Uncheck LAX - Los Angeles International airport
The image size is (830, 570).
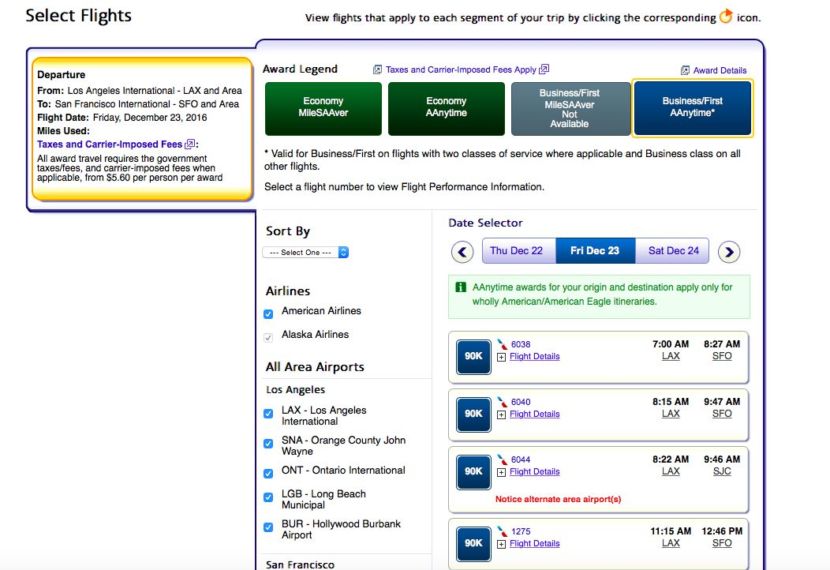(268, 413)
